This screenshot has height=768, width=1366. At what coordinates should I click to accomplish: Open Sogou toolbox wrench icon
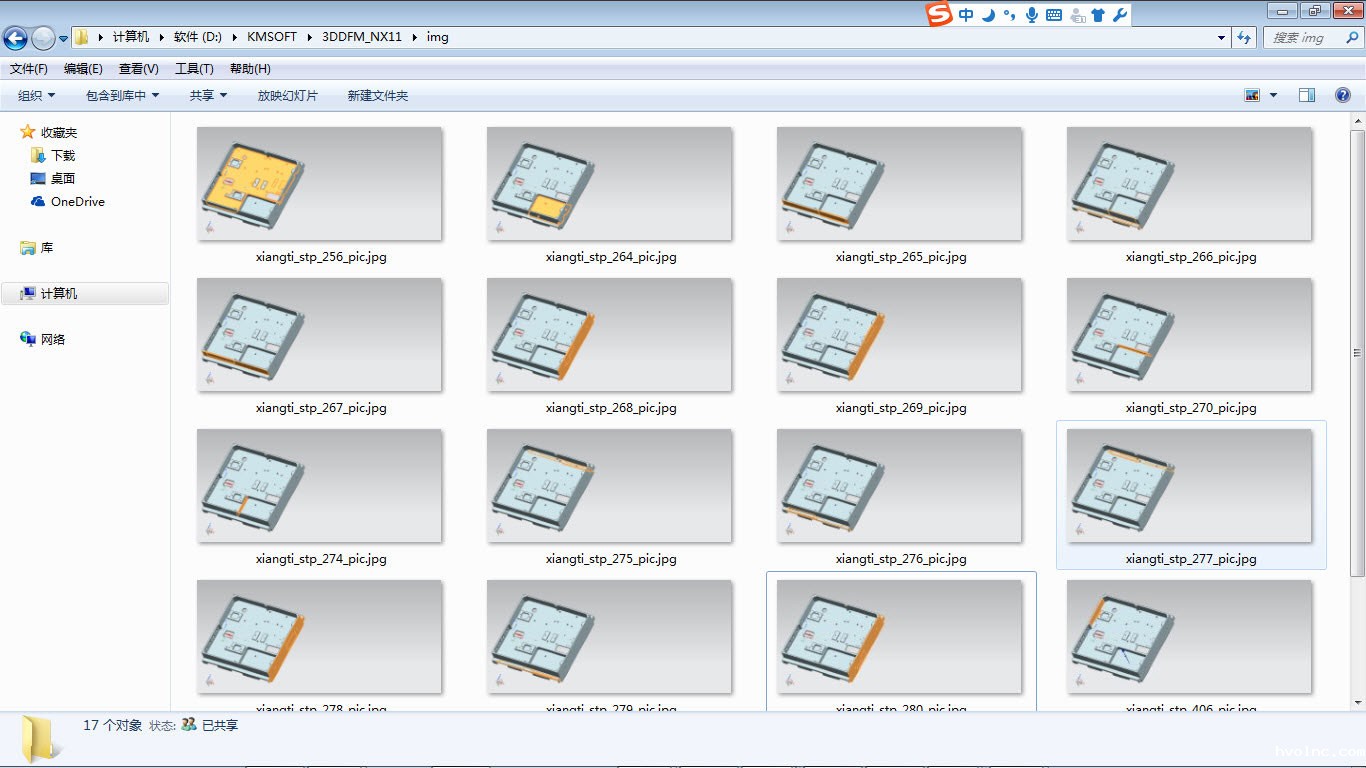click(1120, 15)
